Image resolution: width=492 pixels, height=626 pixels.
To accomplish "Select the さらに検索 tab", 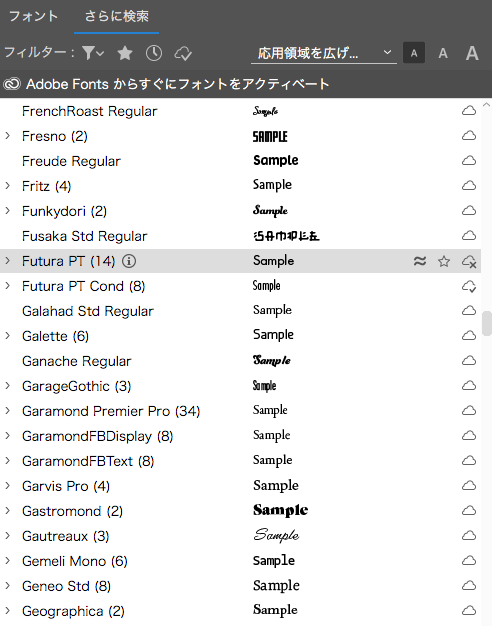I will [x=117, y=16].
